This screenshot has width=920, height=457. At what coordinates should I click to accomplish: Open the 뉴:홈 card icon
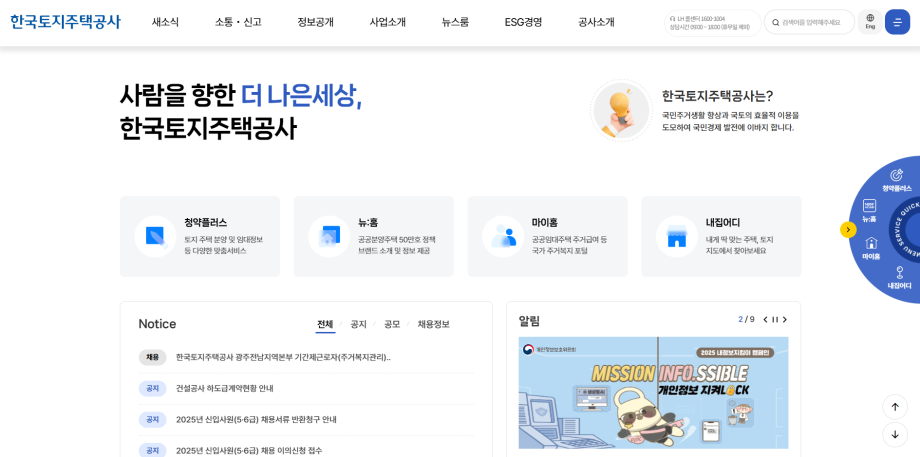[329, 236]
